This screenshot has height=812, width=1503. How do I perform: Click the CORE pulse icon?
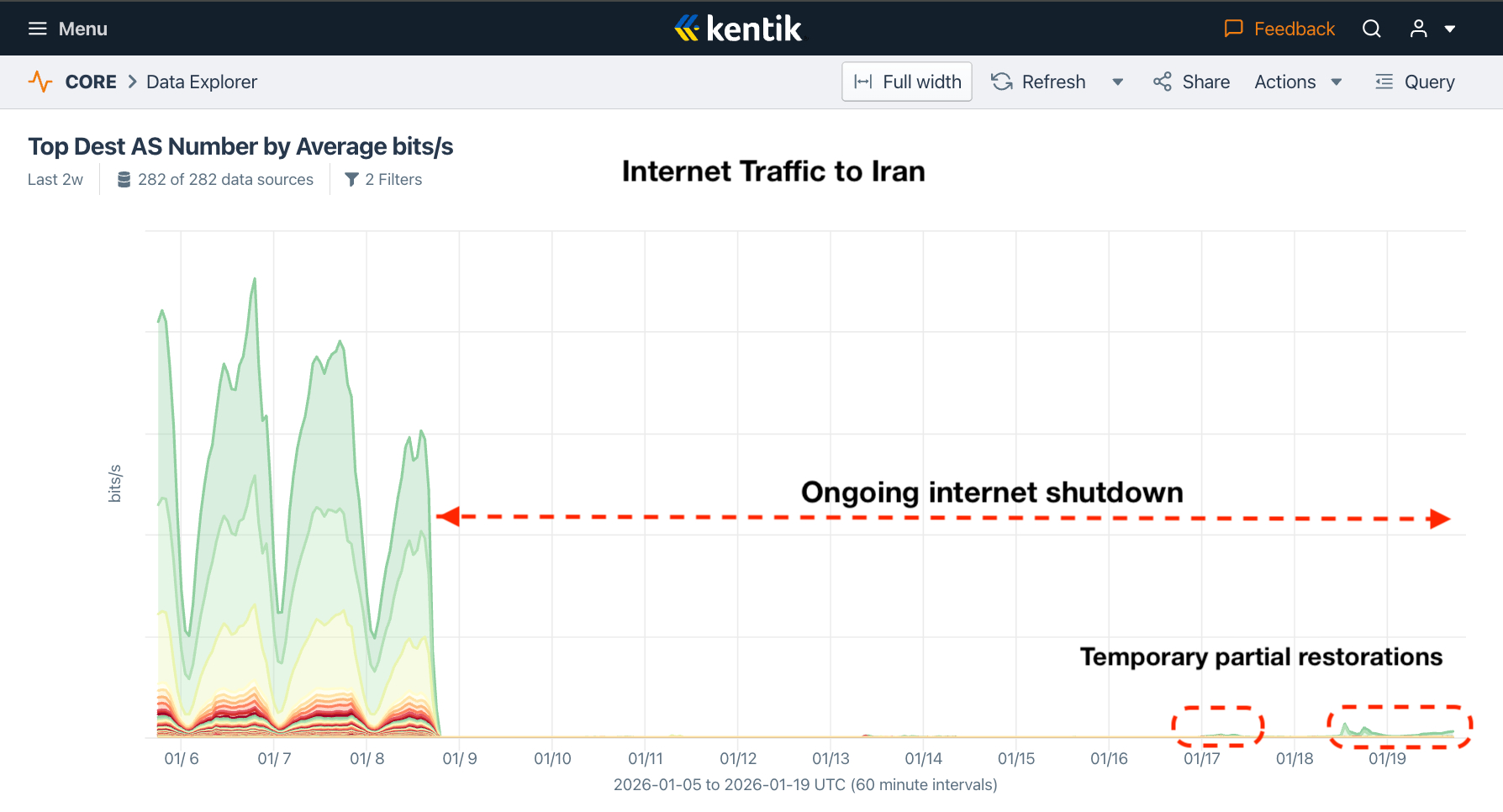[x=40, y=82]
